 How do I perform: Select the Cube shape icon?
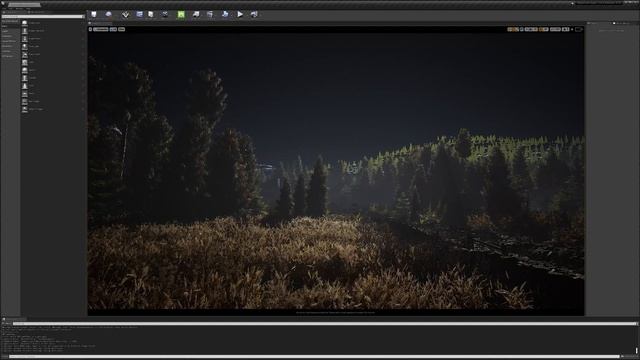25,62
